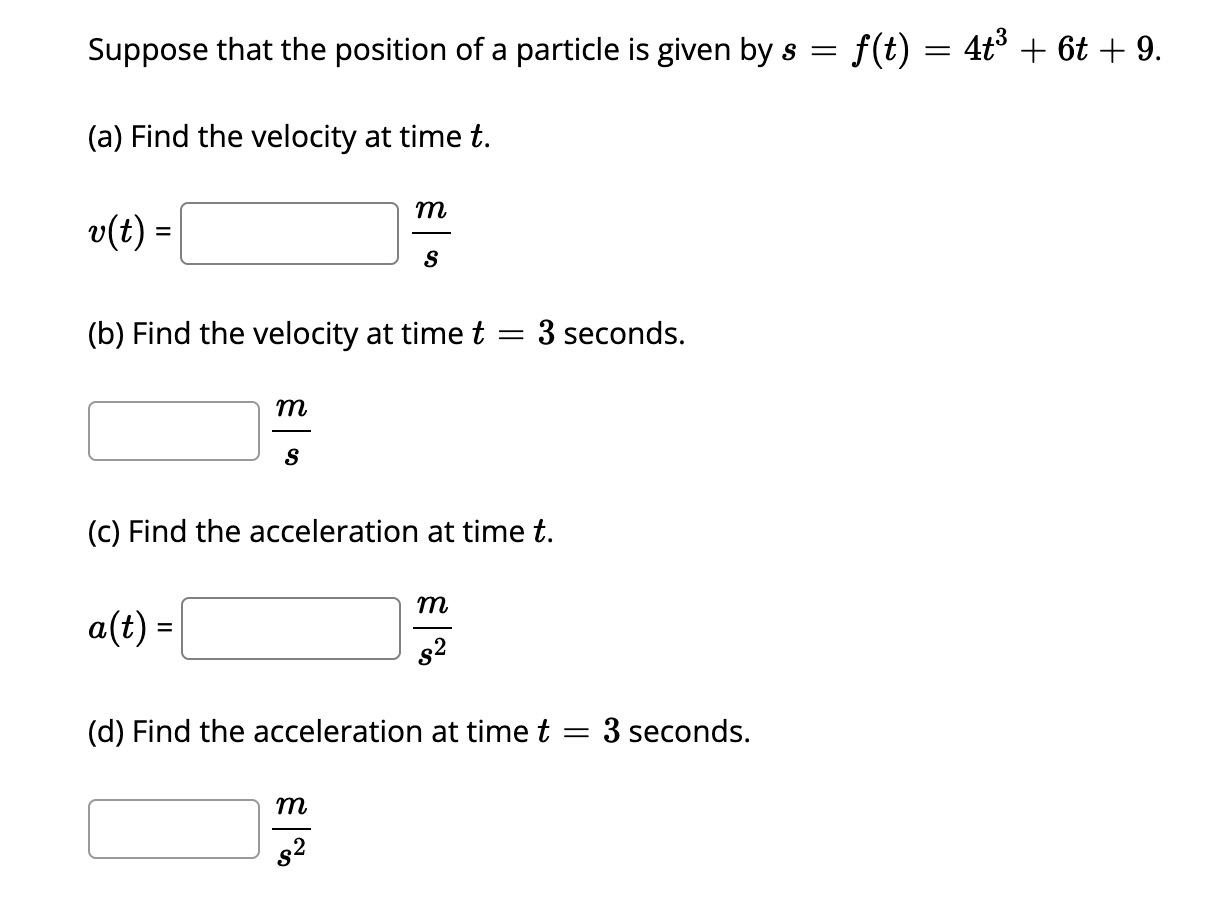
Task: Click the m/s unit in part (b)
Action: 291,430
